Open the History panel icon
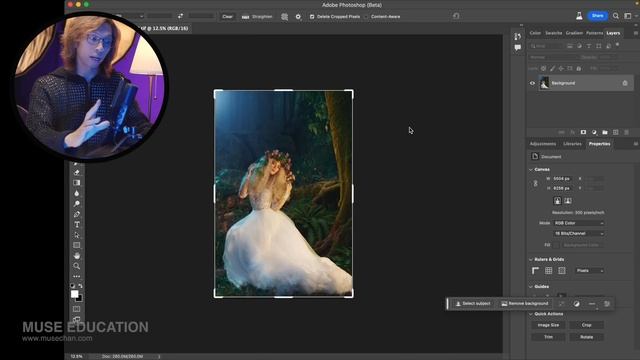Image resolution: width=640 pixels, height=360 pixels. (518, 36)
